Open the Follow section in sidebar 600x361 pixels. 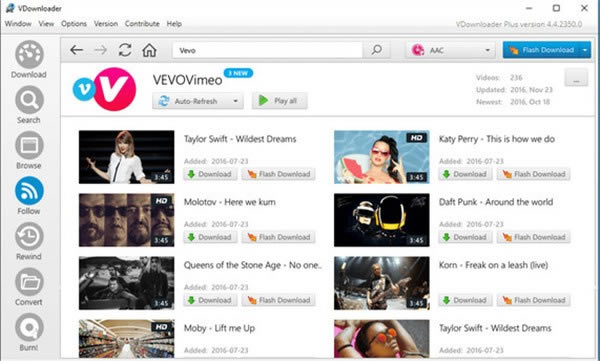click(x=29, y=196)
